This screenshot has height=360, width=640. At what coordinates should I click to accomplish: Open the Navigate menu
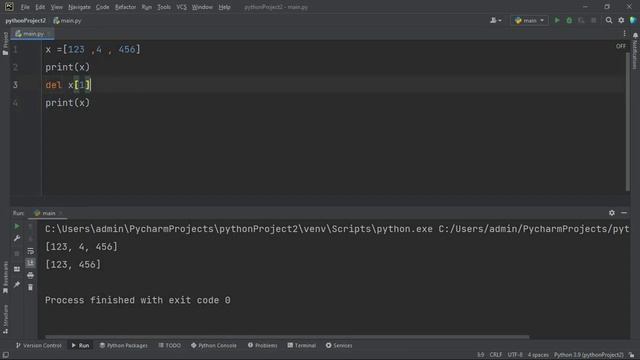79,7
